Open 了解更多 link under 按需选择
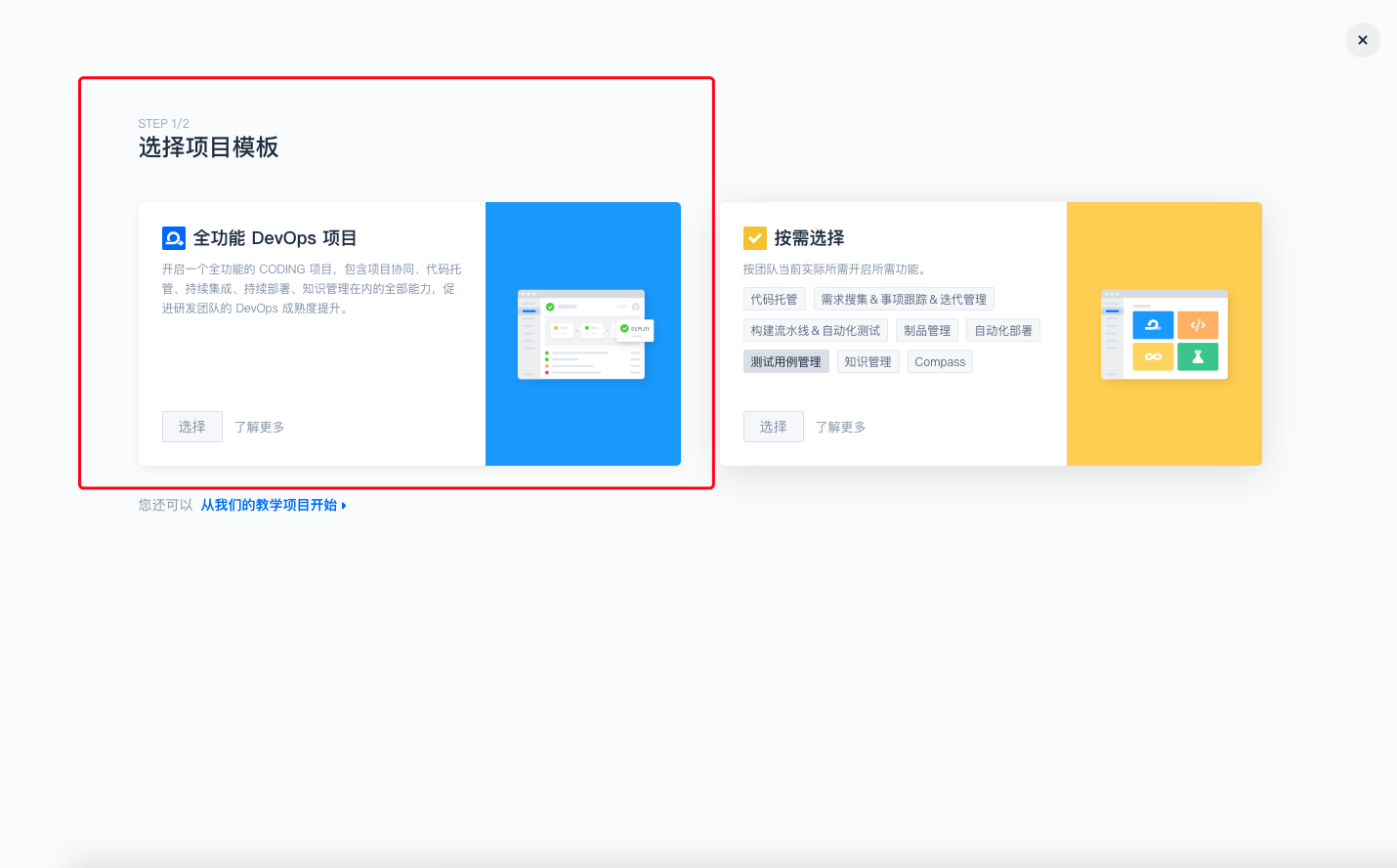The image size is (1397, 868). pyautogui.click(x=841, y=427)
